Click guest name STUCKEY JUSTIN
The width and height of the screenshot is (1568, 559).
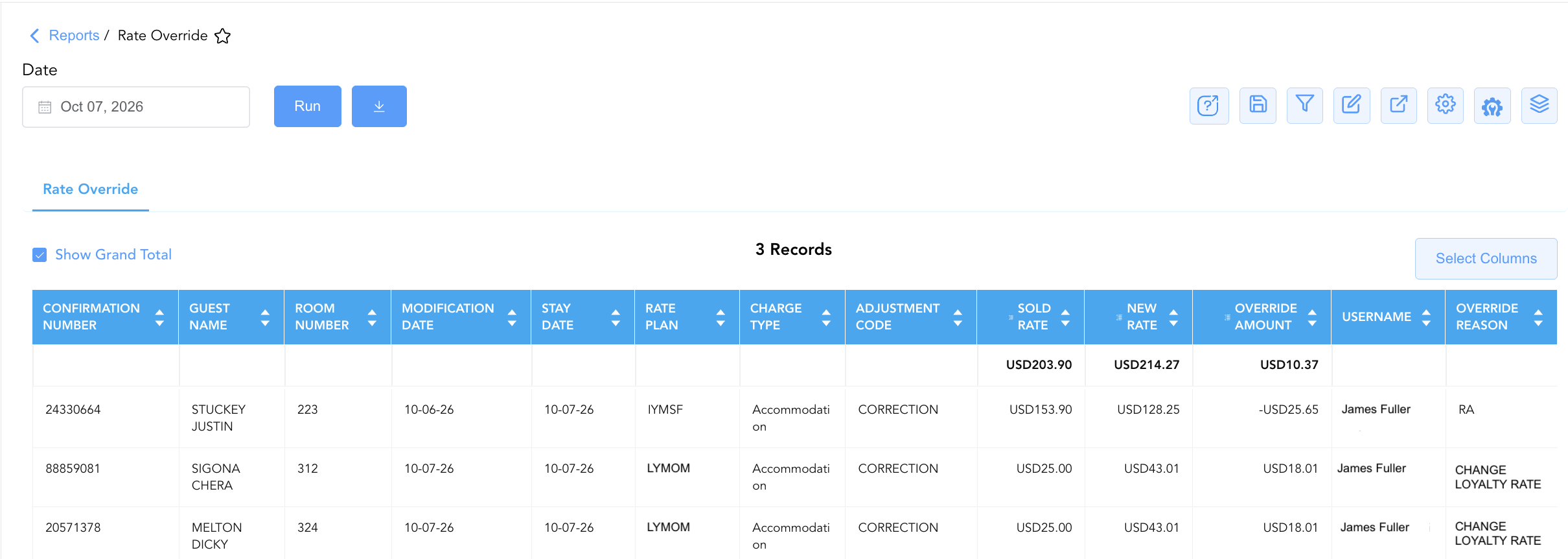[218, 418]
